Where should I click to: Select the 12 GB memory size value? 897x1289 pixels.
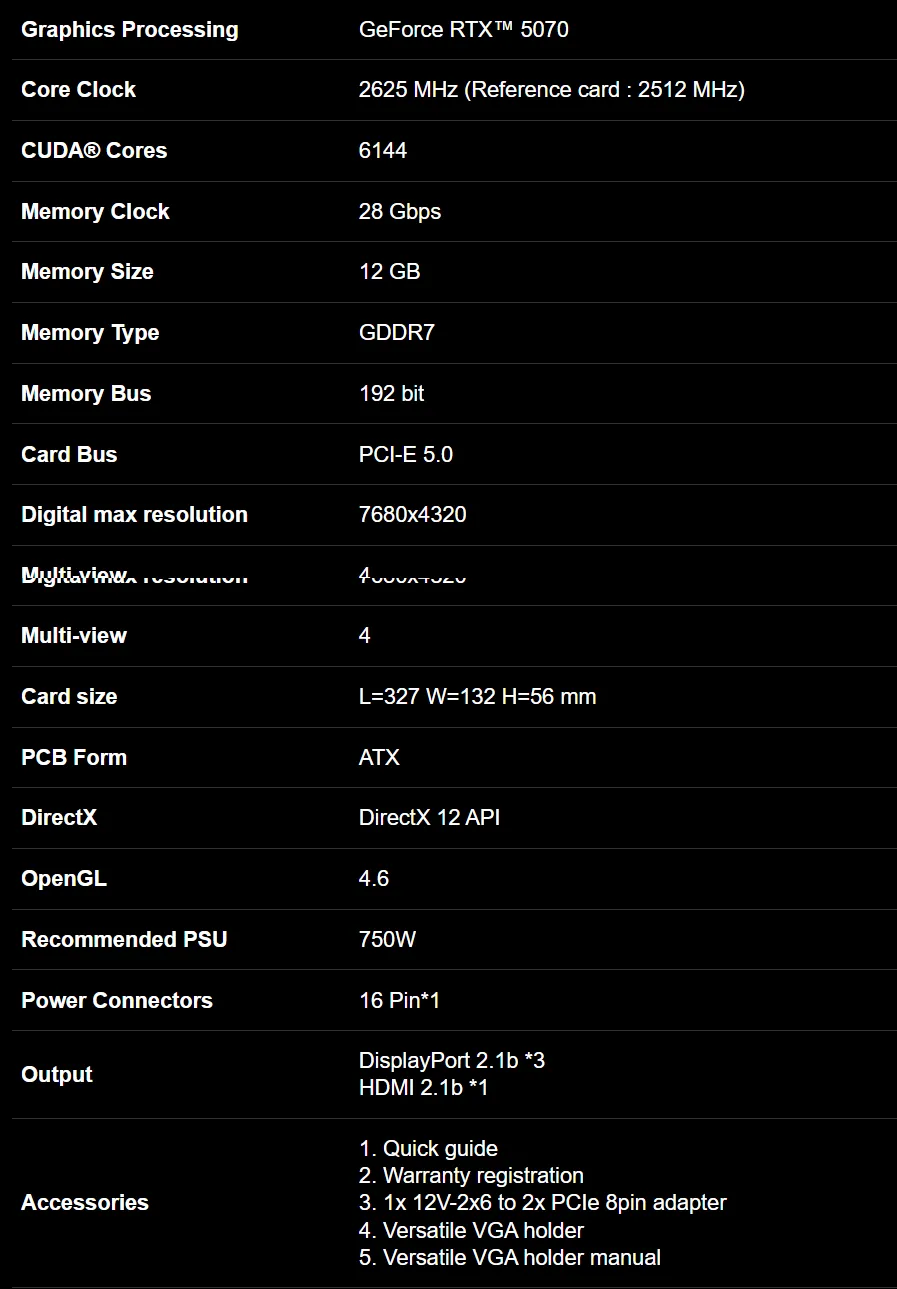(x=390, y=272)
